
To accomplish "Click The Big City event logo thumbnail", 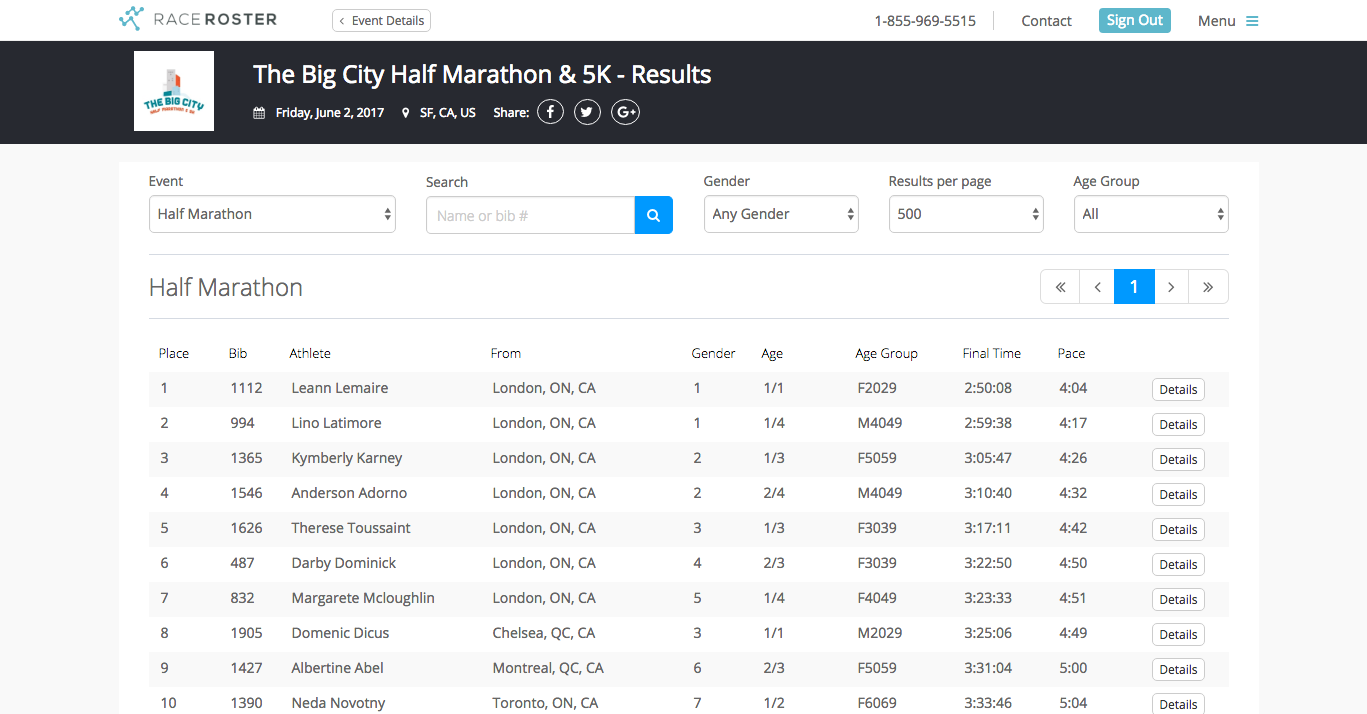I will pyautogui.click(x=174, y=91).
